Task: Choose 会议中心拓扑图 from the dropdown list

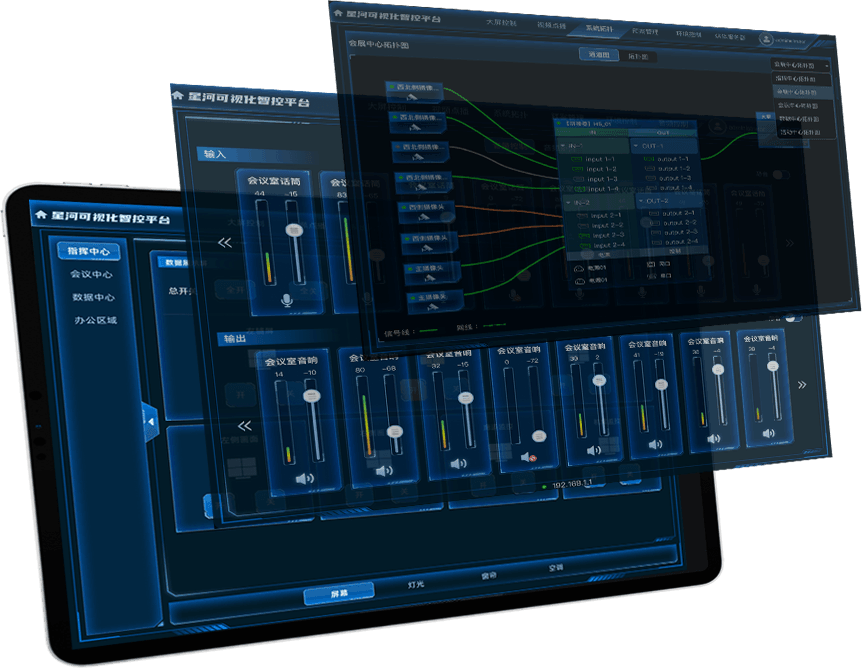Action: click(x=804, y=105)
